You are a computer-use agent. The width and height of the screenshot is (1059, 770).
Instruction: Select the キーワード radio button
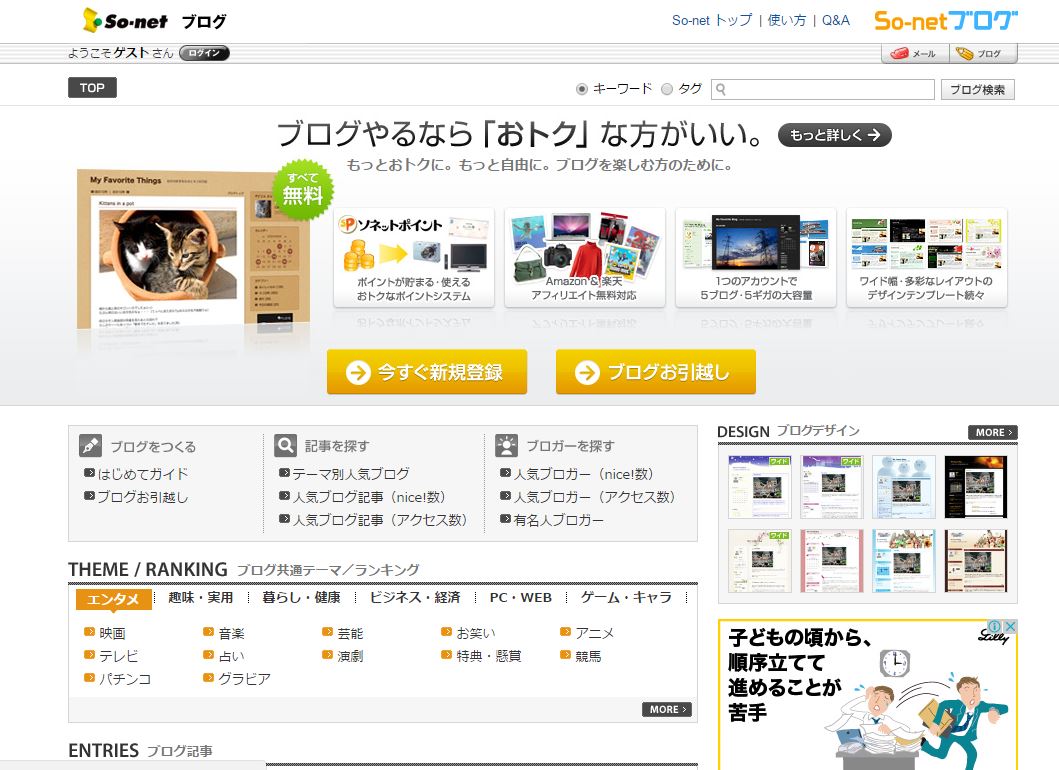click(582, 89)
